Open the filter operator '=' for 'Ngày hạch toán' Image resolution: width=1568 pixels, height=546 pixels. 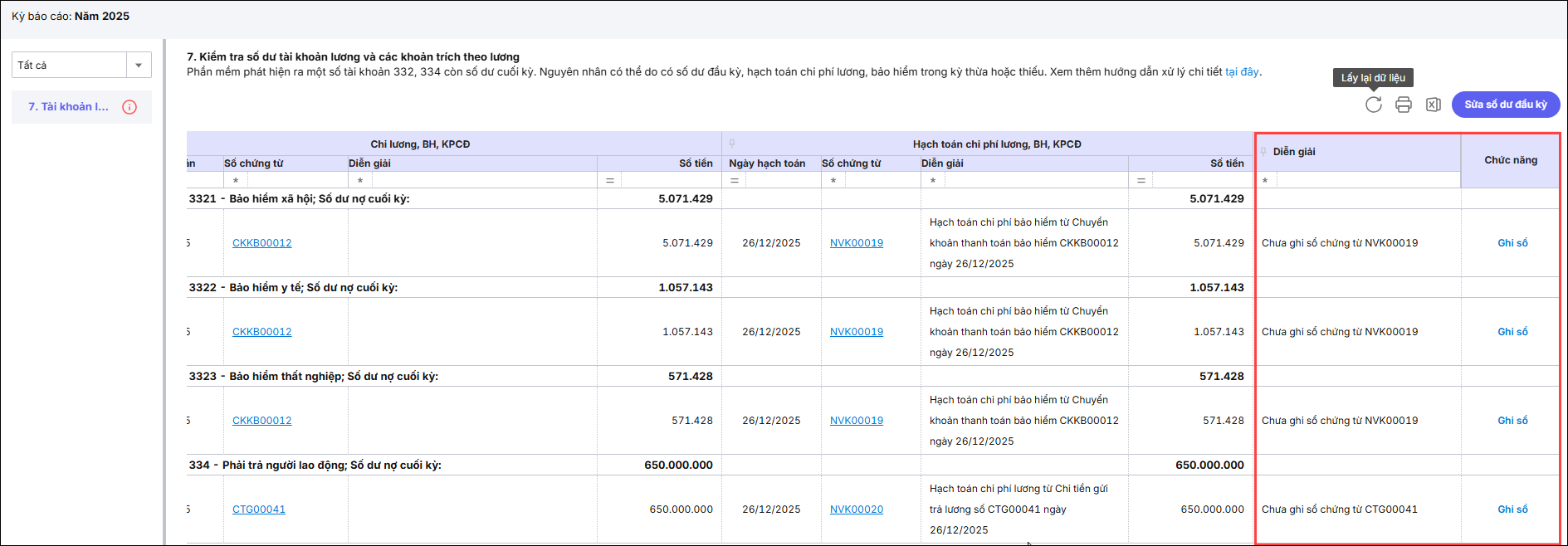[735, 180]
